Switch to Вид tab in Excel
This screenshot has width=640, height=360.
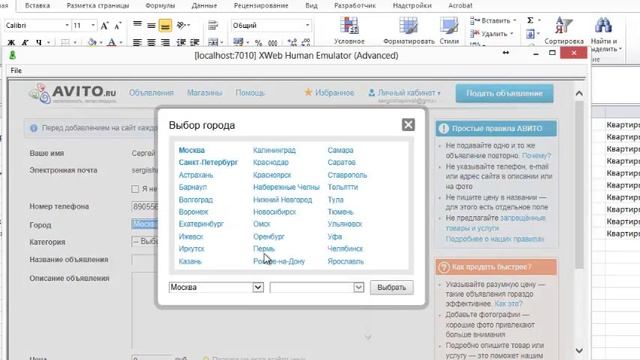click(x=311, y=6)
